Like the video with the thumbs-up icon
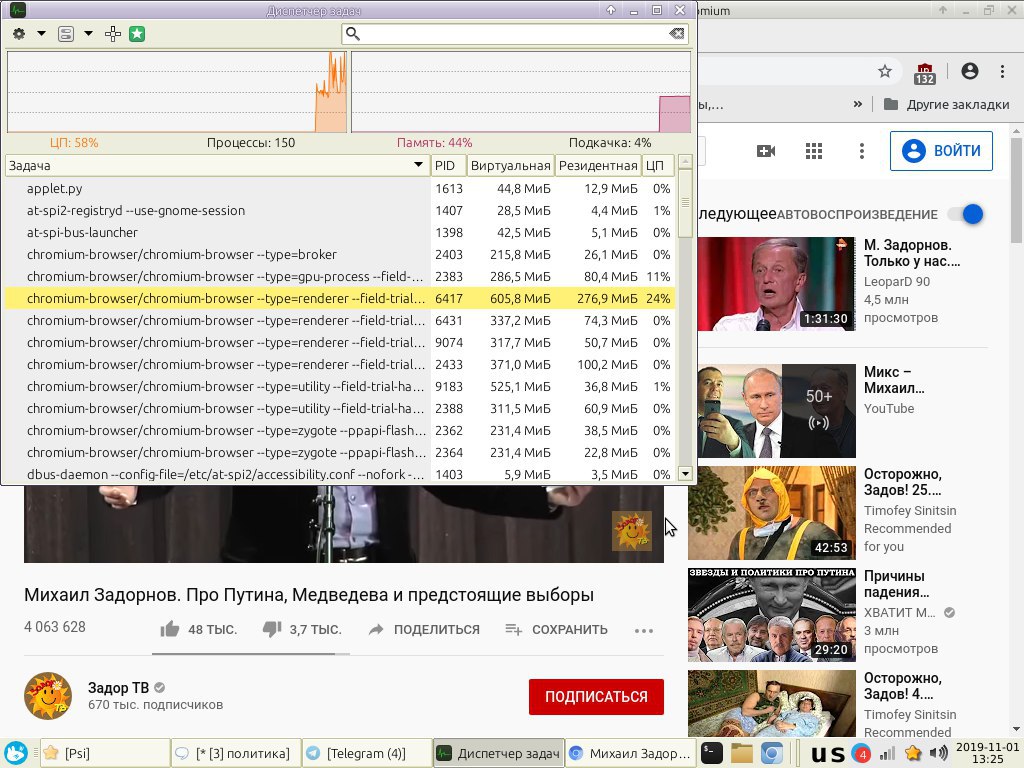 pos(170,630)
